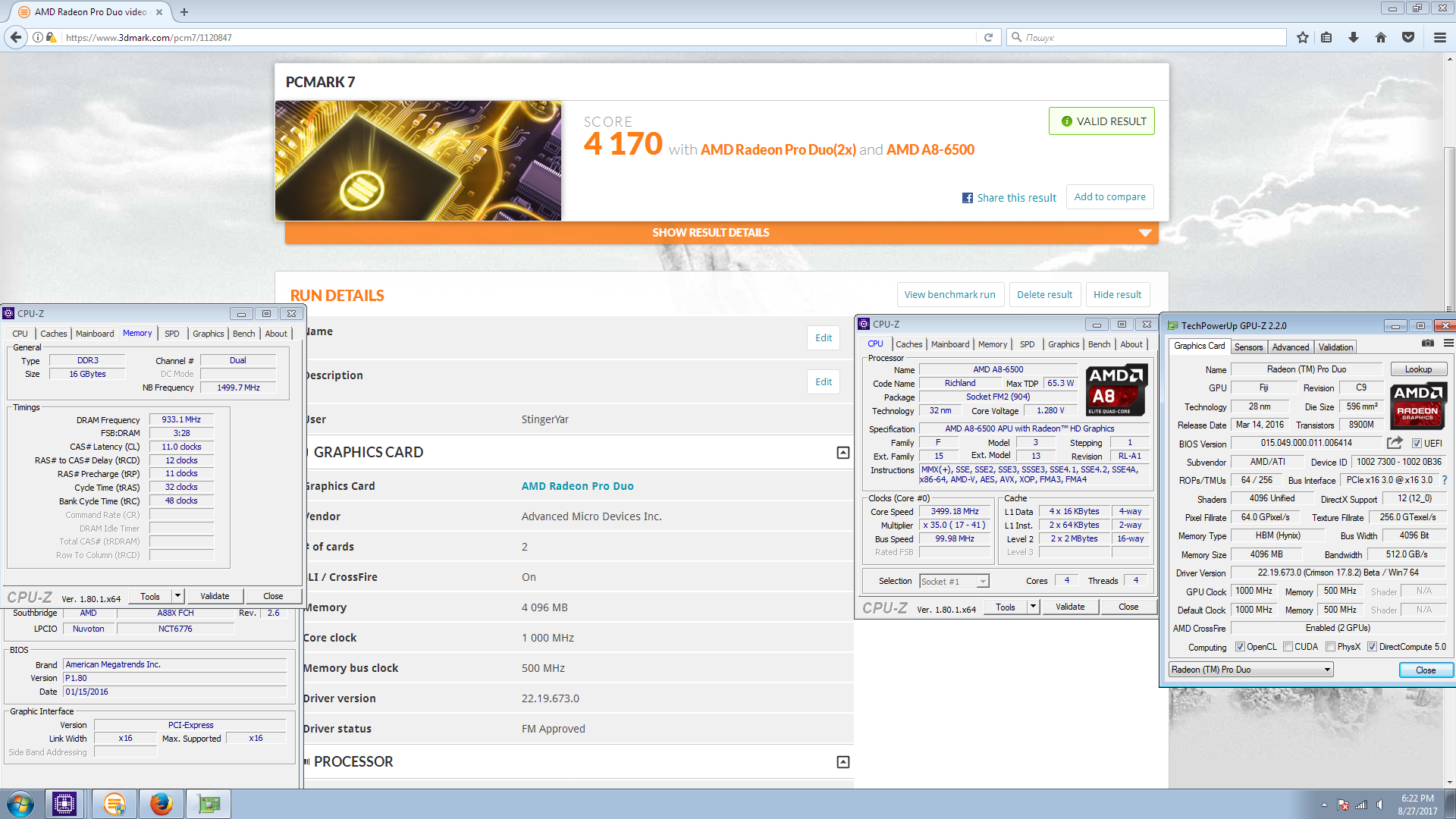Click Hide result button
This screenshot has width=1456, height=819.
coord(1117,295)
